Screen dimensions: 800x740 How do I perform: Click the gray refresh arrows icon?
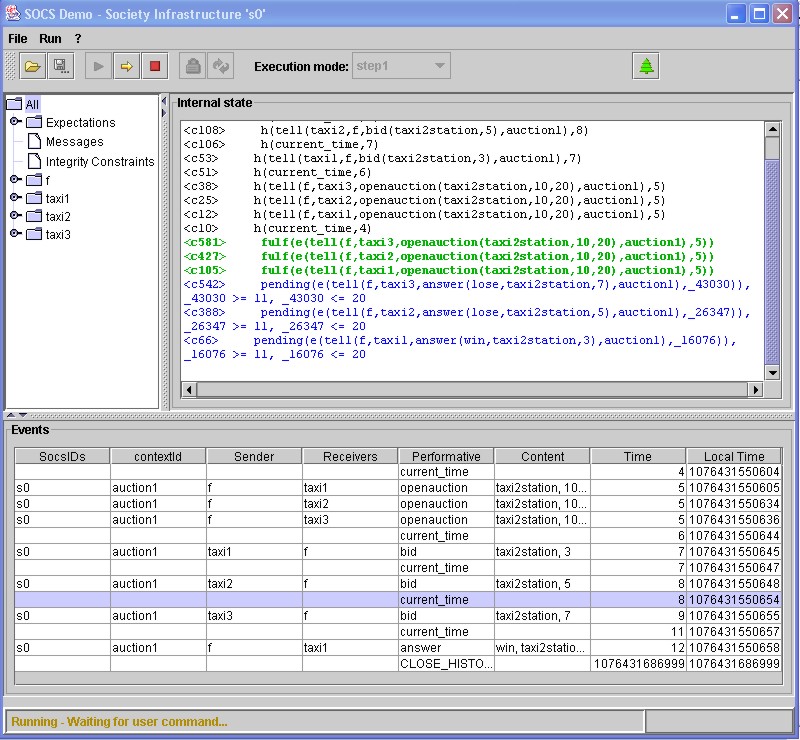tap(221, 67)
